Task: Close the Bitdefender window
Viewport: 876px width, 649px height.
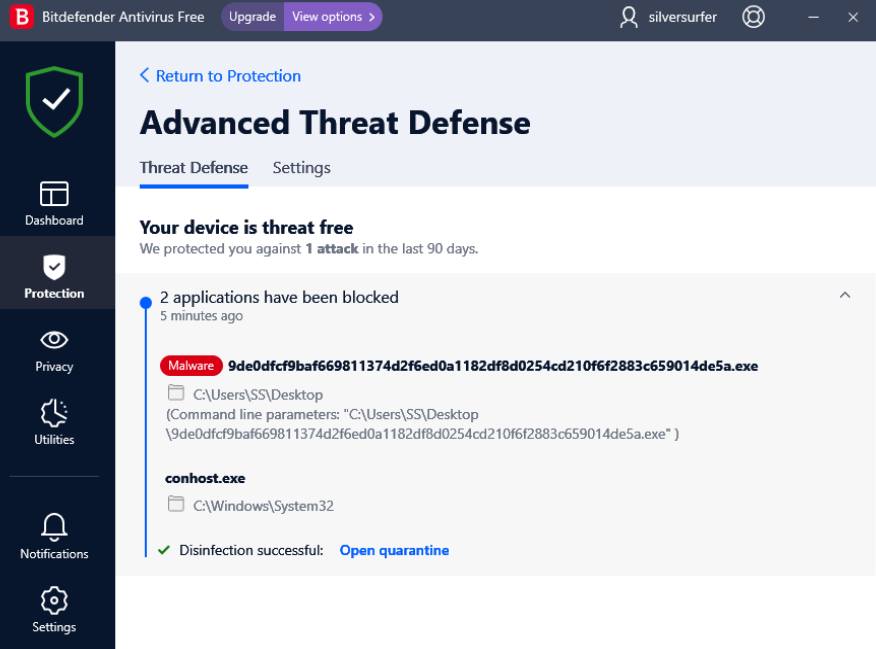Action: [853, 17]
